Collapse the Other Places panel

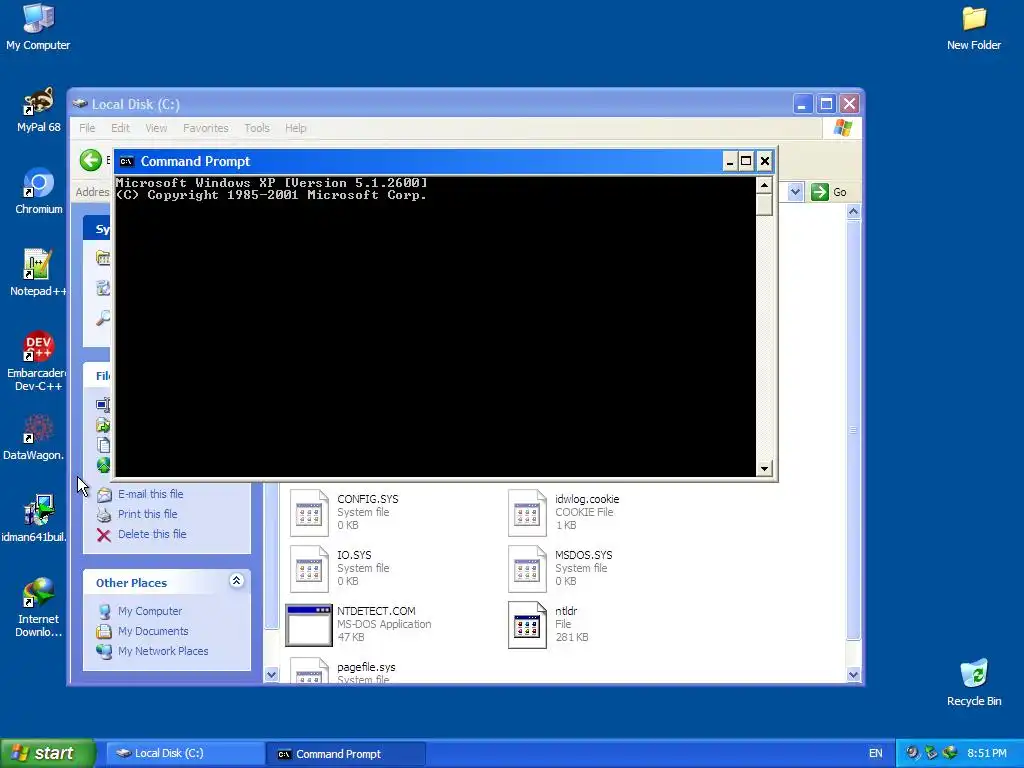click(x=236, y=581)
